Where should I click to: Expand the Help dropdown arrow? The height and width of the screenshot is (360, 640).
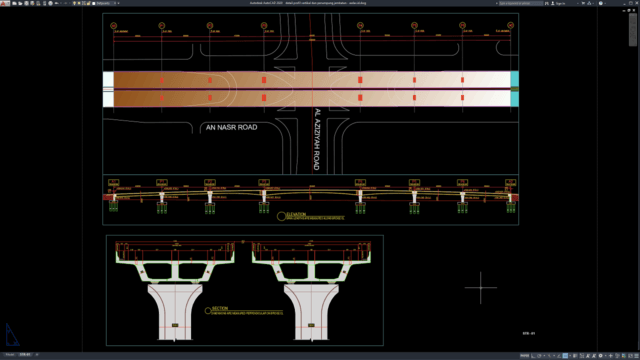tap(605, 3)
